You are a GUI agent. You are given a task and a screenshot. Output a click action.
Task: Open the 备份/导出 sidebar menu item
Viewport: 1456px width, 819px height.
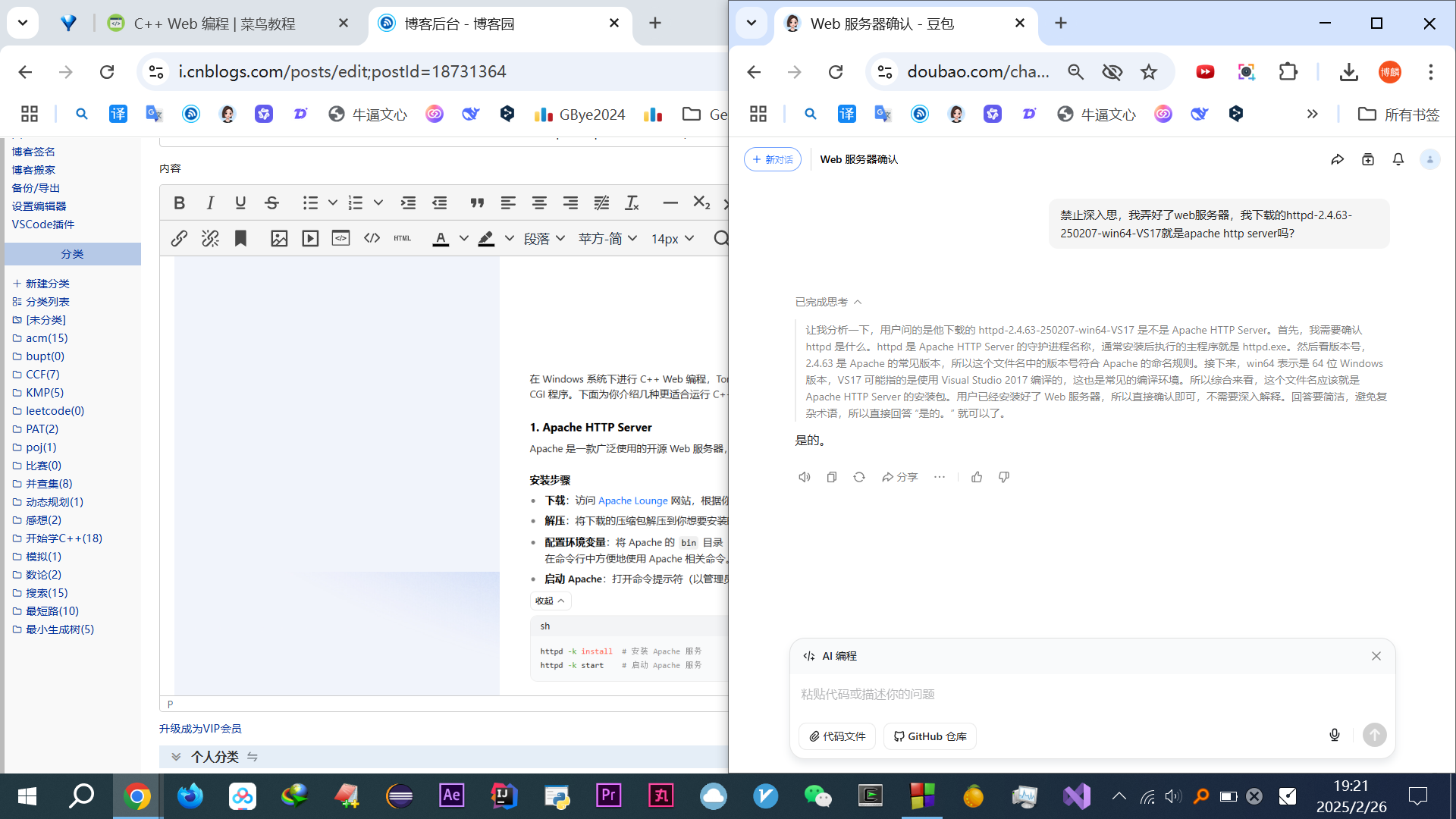tap(36, 188)
